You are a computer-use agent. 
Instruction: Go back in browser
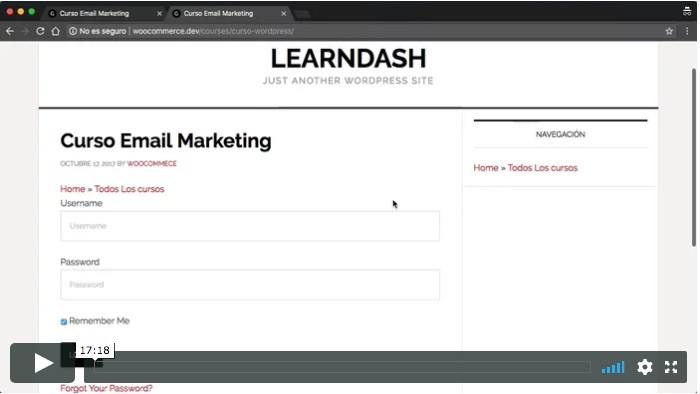[x=10, y=31]
